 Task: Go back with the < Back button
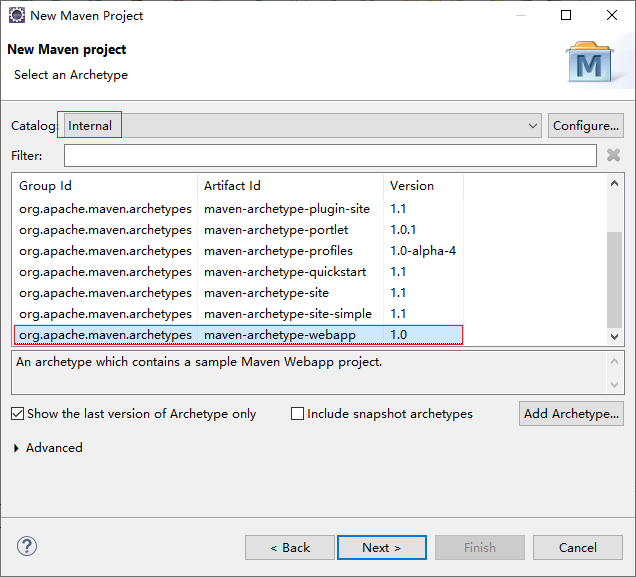[x=290, y=547]
